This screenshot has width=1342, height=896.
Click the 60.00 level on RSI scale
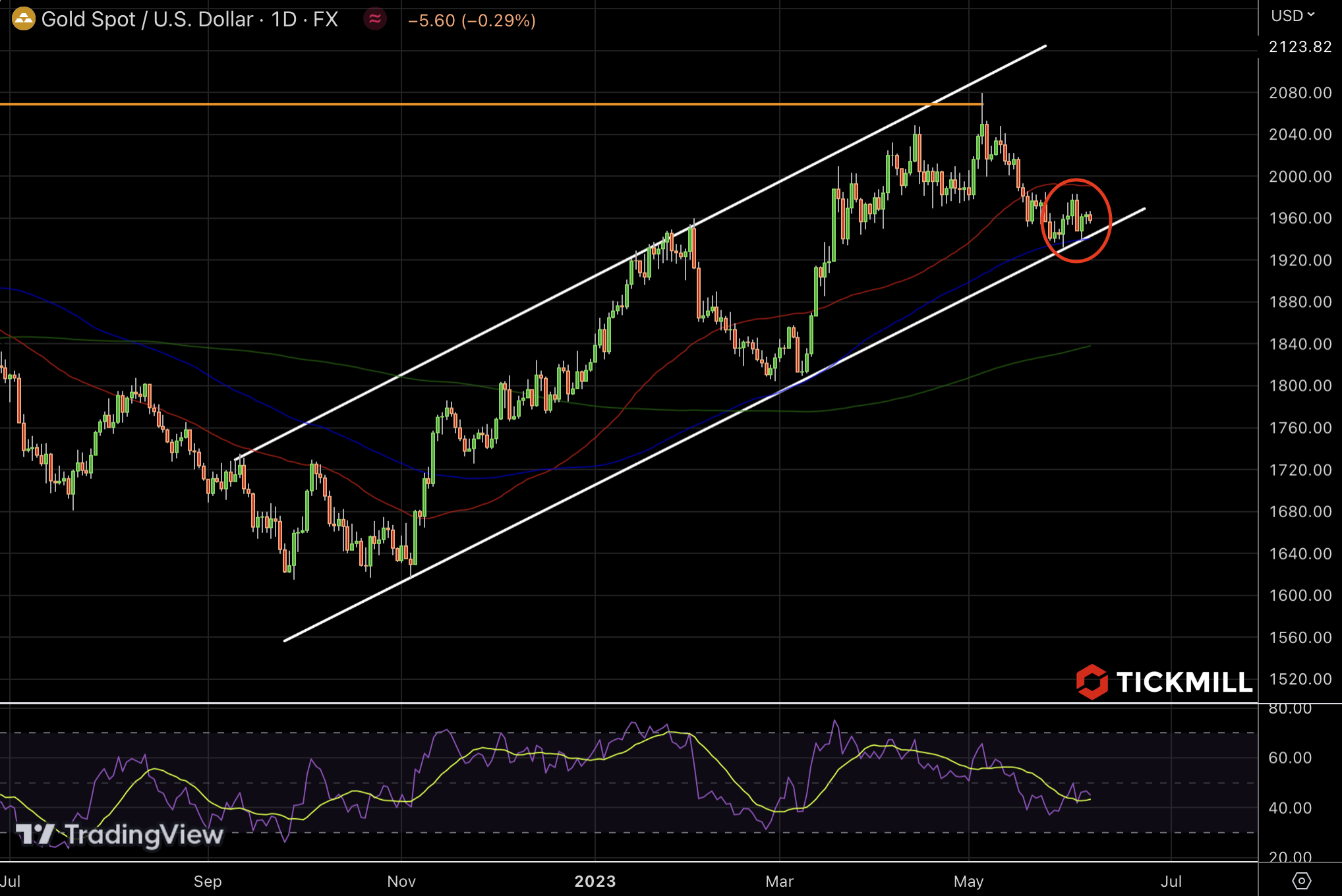(x=1290, y=758)
